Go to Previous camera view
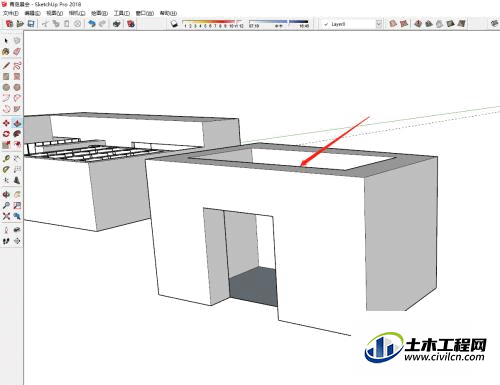 pos(17,216)
